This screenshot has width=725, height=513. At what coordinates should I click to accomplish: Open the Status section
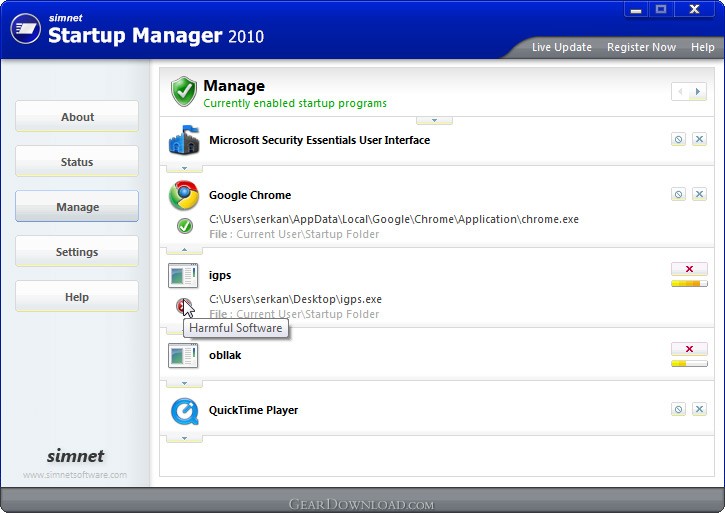(77, 161)
